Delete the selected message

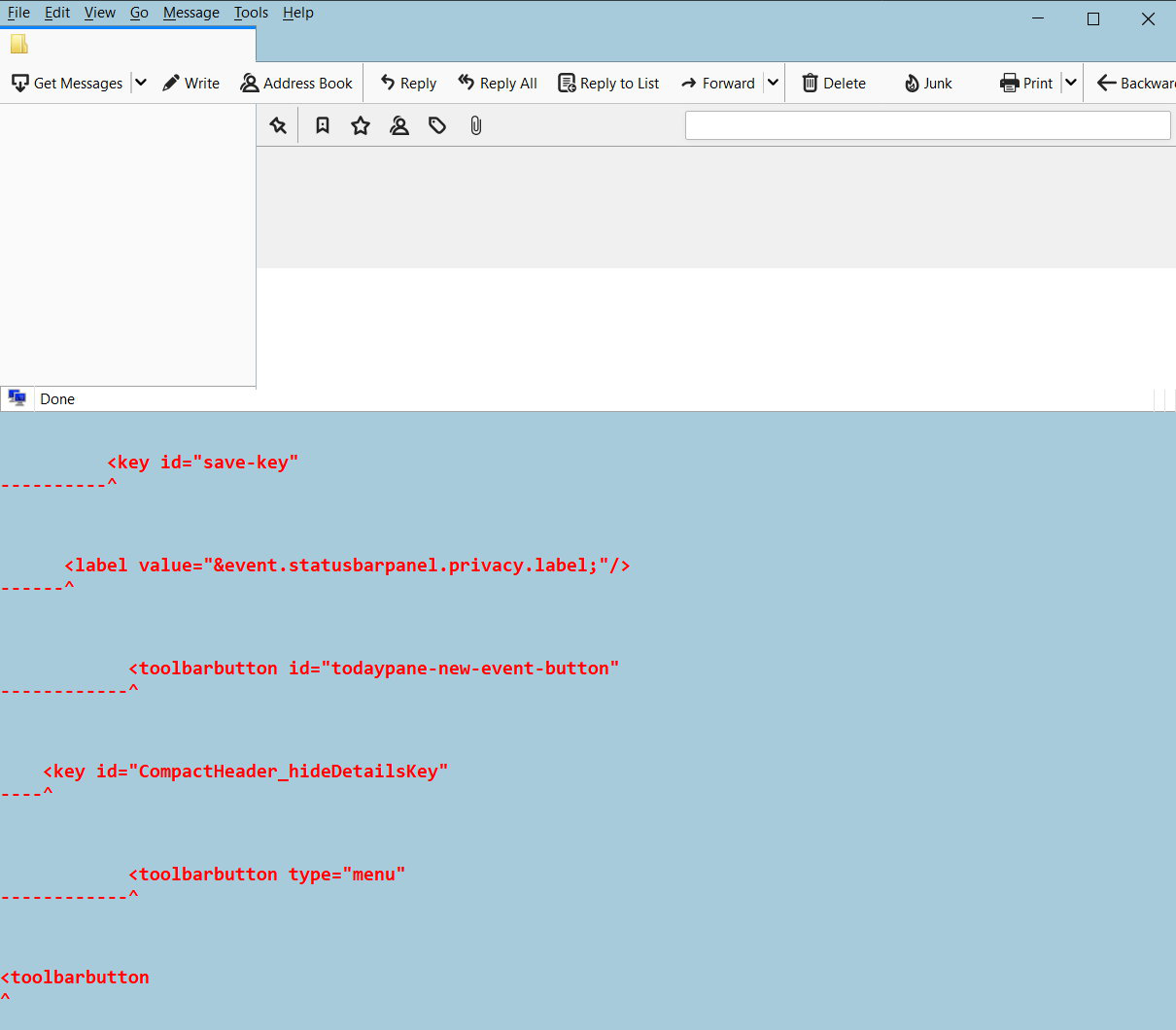[834, 84]
